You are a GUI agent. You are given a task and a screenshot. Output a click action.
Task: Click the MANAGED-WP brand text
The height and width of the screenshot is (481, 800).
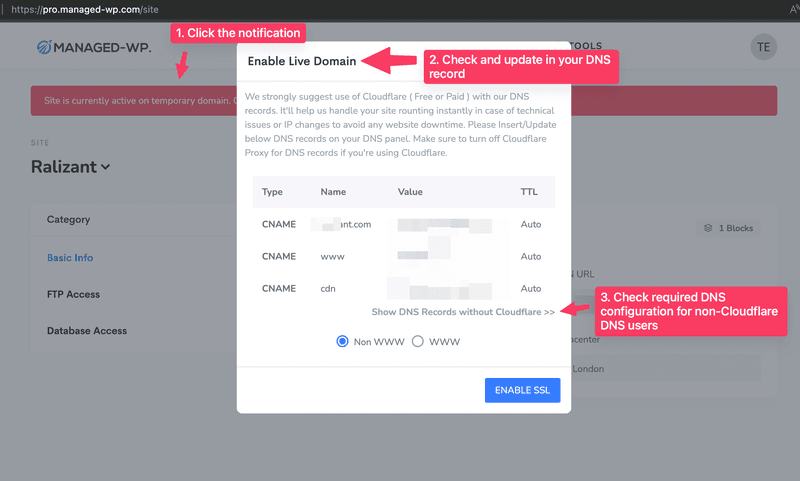103,47
